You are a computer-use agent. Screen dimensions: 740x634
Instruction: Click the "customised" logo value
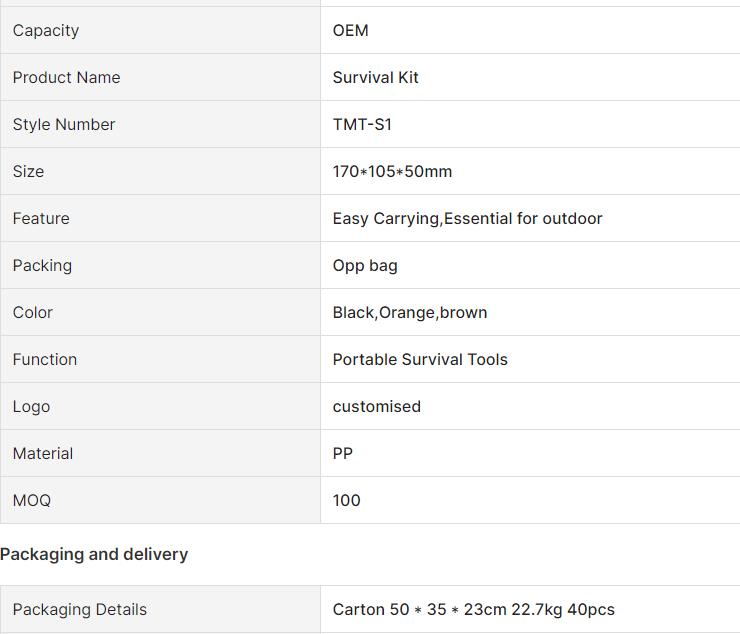pyautogui.click(x=376, y=406)
